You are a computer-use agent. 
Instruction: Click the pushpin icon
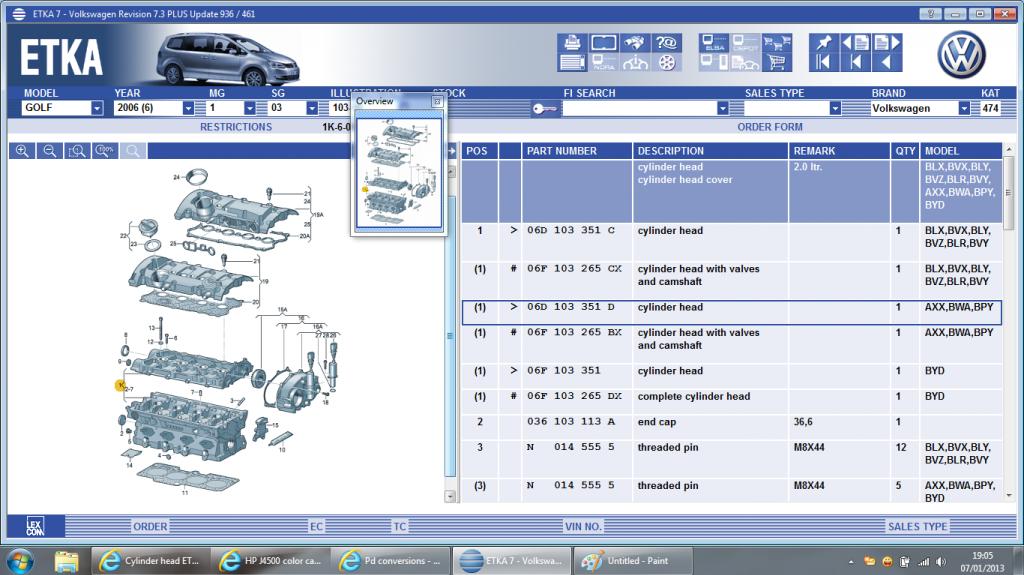[x=824, y=43]
